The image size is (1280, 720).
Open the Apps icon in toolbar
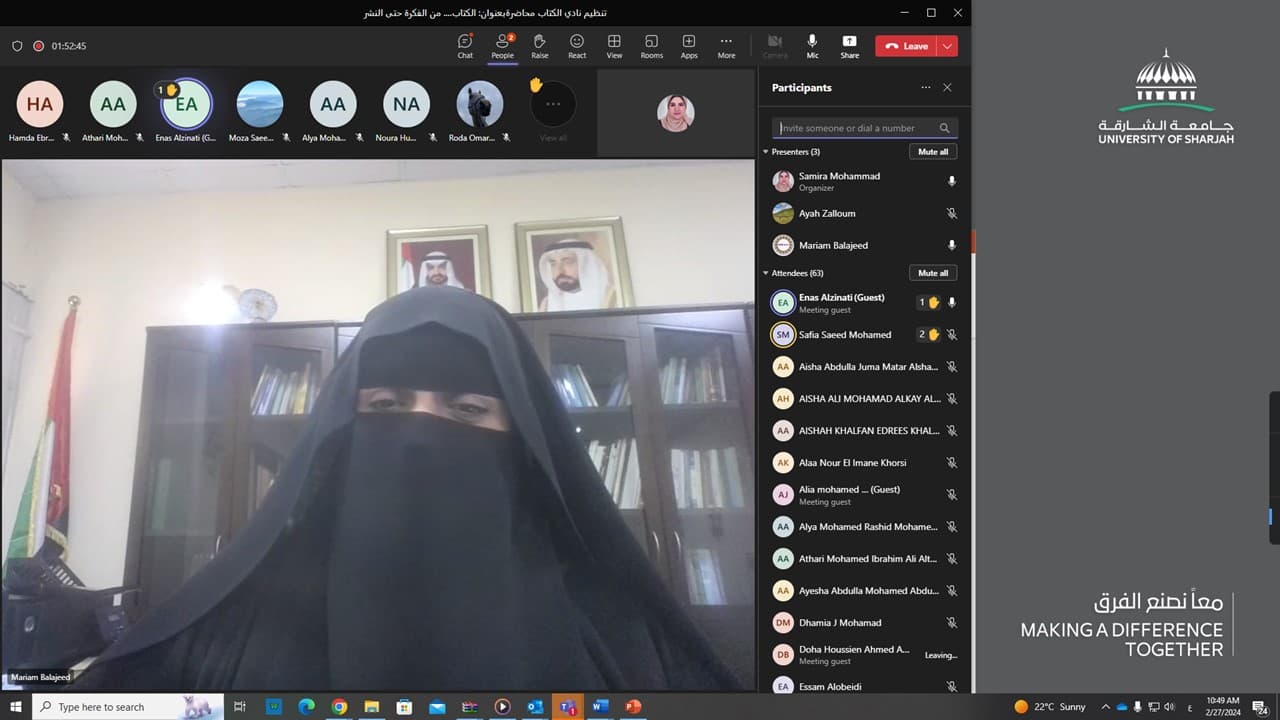(x=689, y=45)
